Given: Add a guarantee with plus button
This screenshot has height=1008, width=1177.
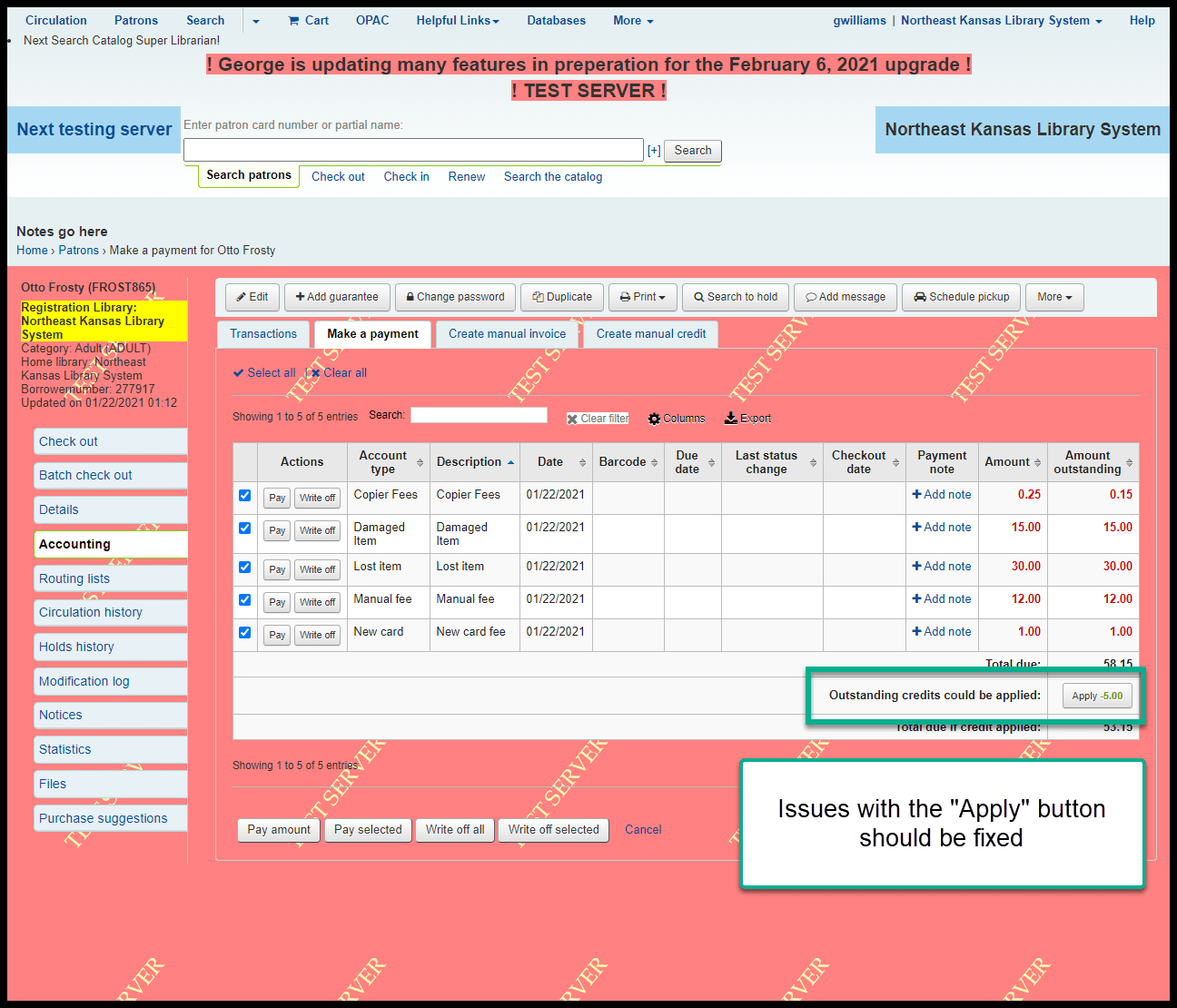Looking at the screenshot, I should pos(337,297).
